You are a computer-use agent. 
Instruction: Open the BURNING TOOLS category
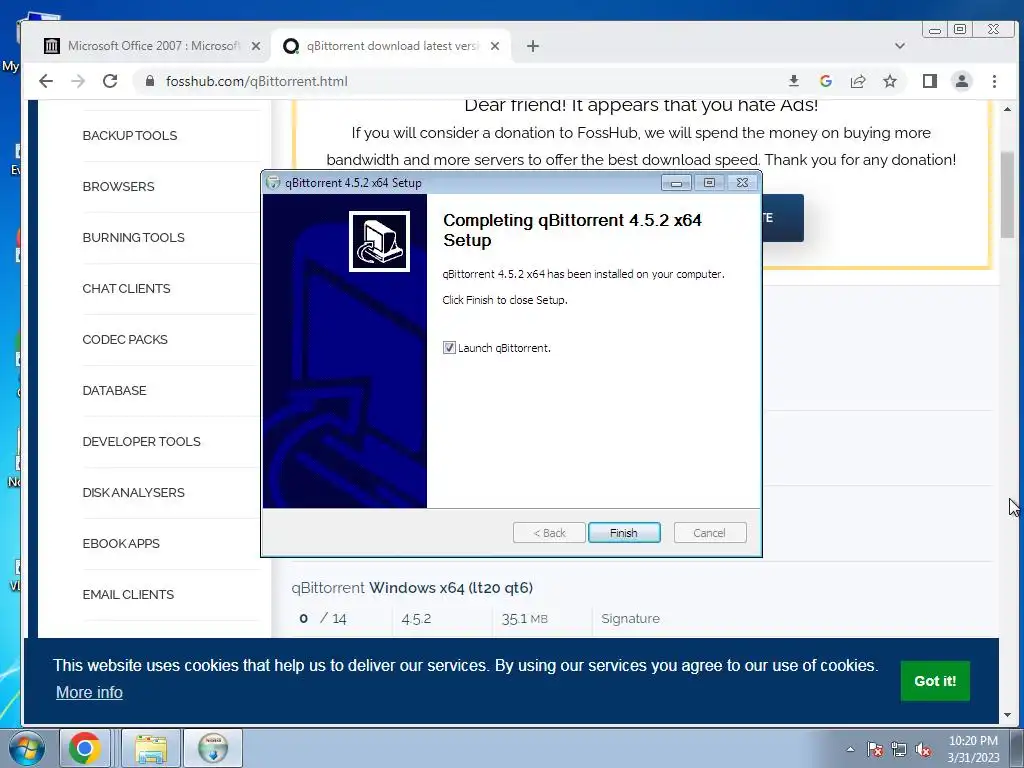(133, 238)
